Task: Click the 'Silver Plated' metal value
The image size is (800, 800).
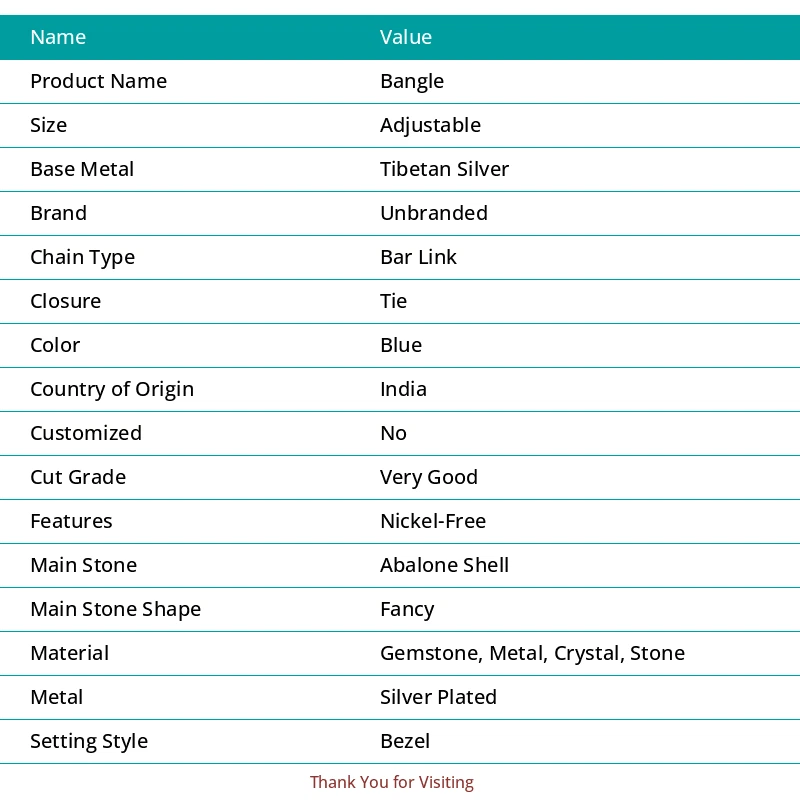Action: (x=438, y=698)
